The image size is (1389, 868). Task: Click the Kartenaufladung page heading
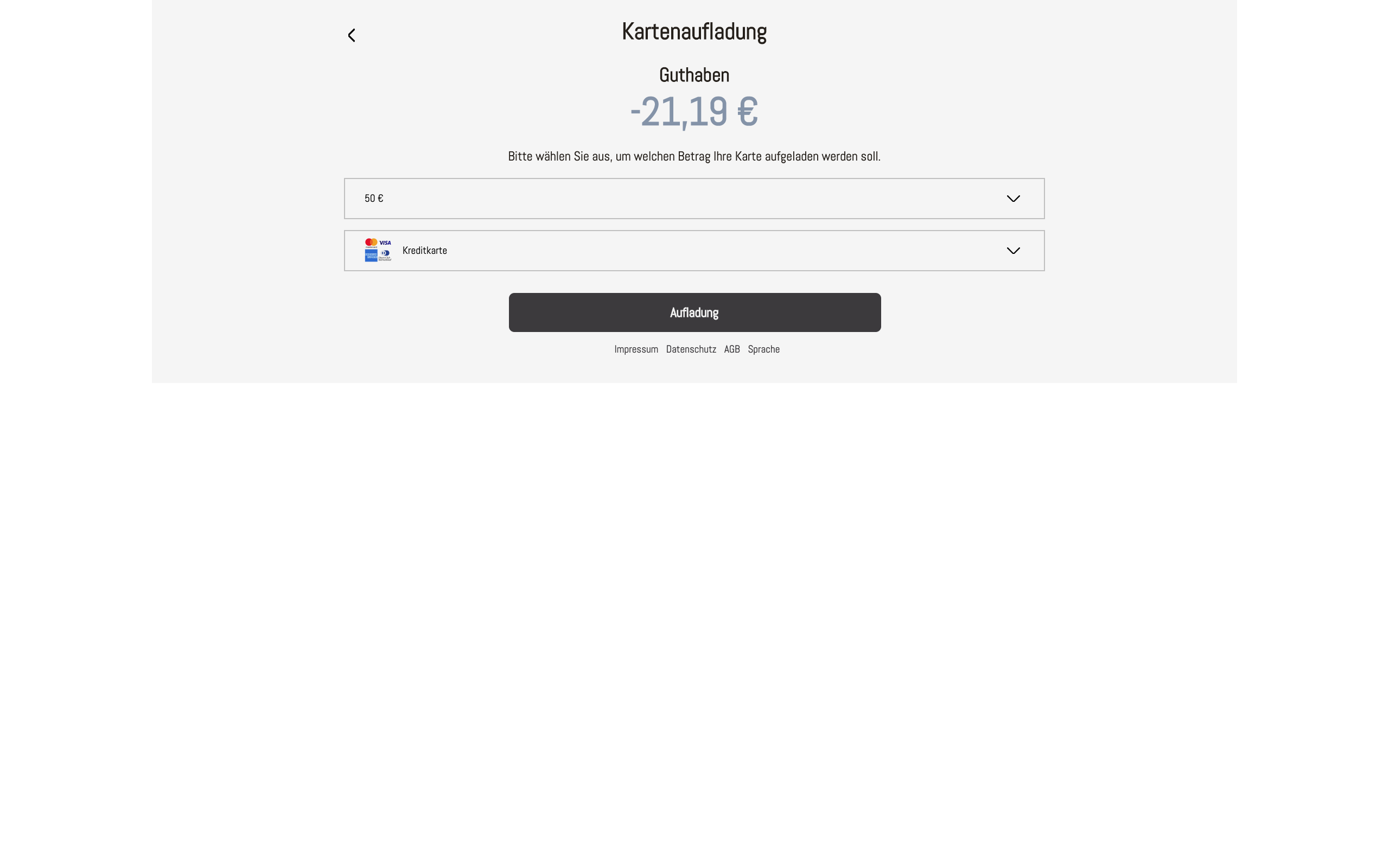694,31
